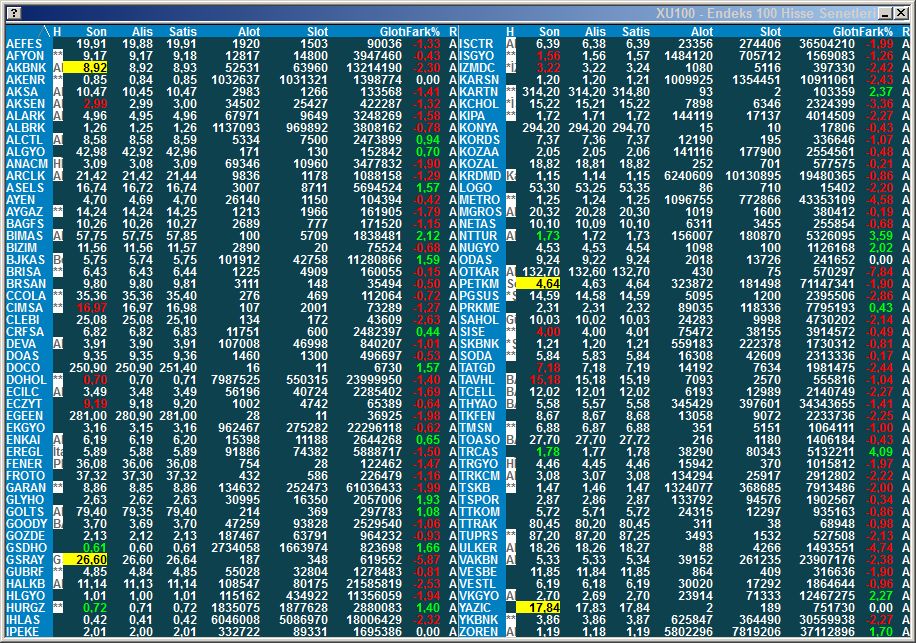This screenshot has height=643, width=916.
Task: Open the ARCLK row symbol
Action: click(x=26, y=176)
